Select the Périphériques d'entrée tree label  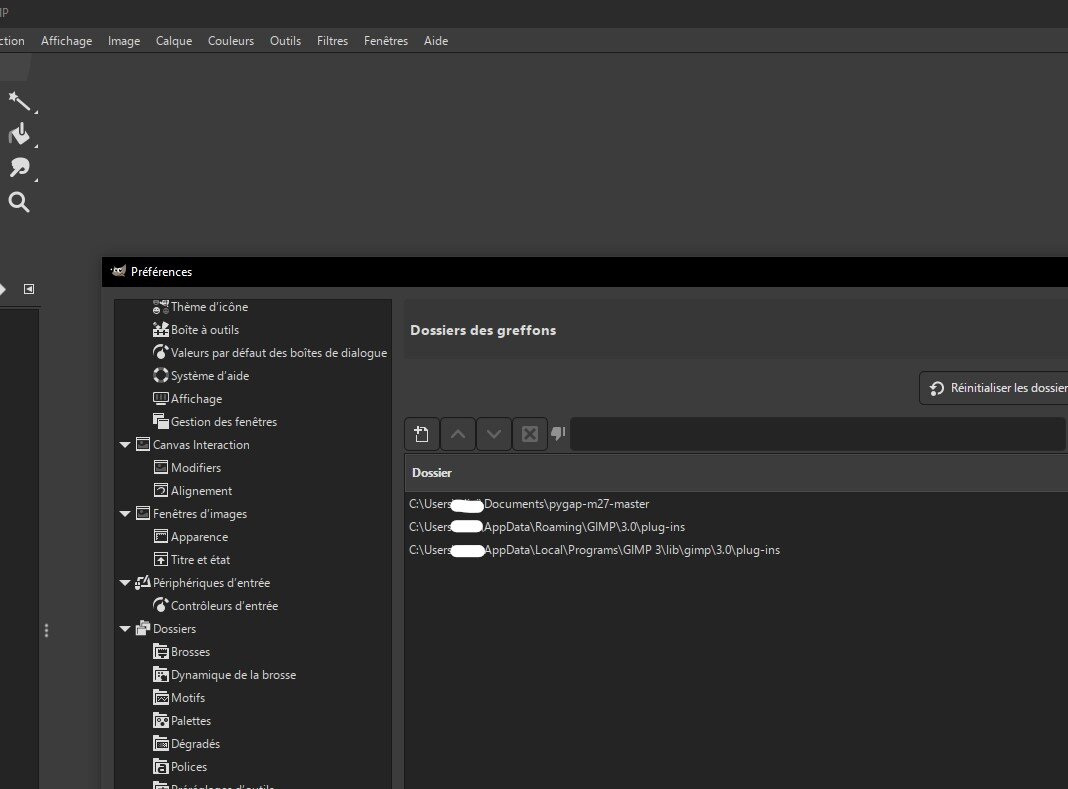click(211, 583)
